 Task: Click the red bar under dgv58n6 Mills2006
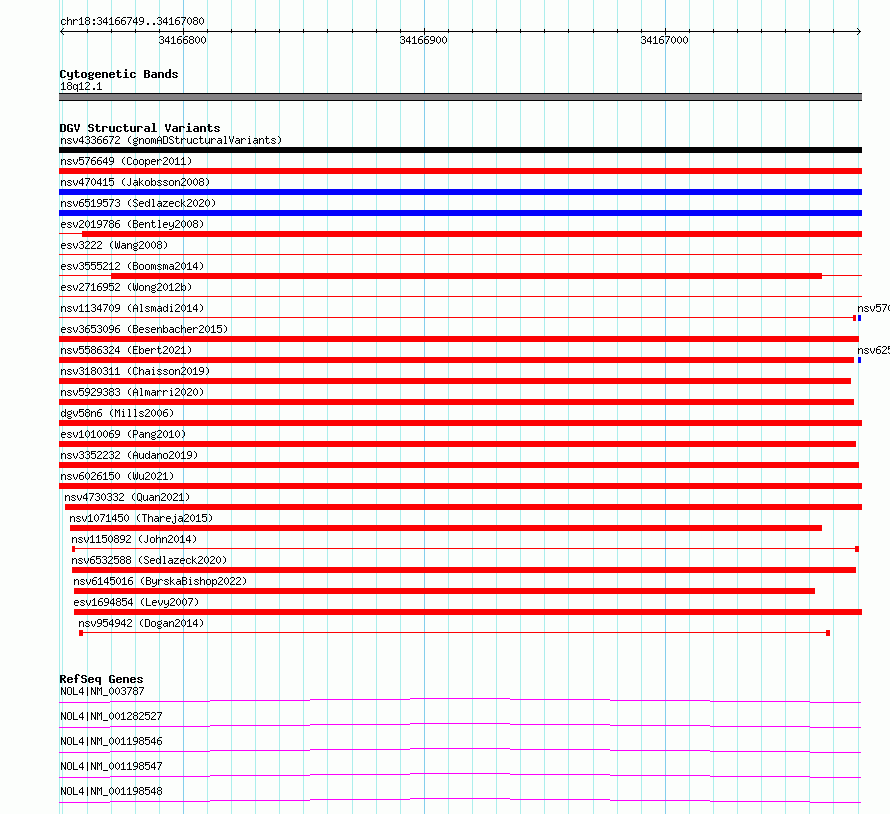pos(460,423)
